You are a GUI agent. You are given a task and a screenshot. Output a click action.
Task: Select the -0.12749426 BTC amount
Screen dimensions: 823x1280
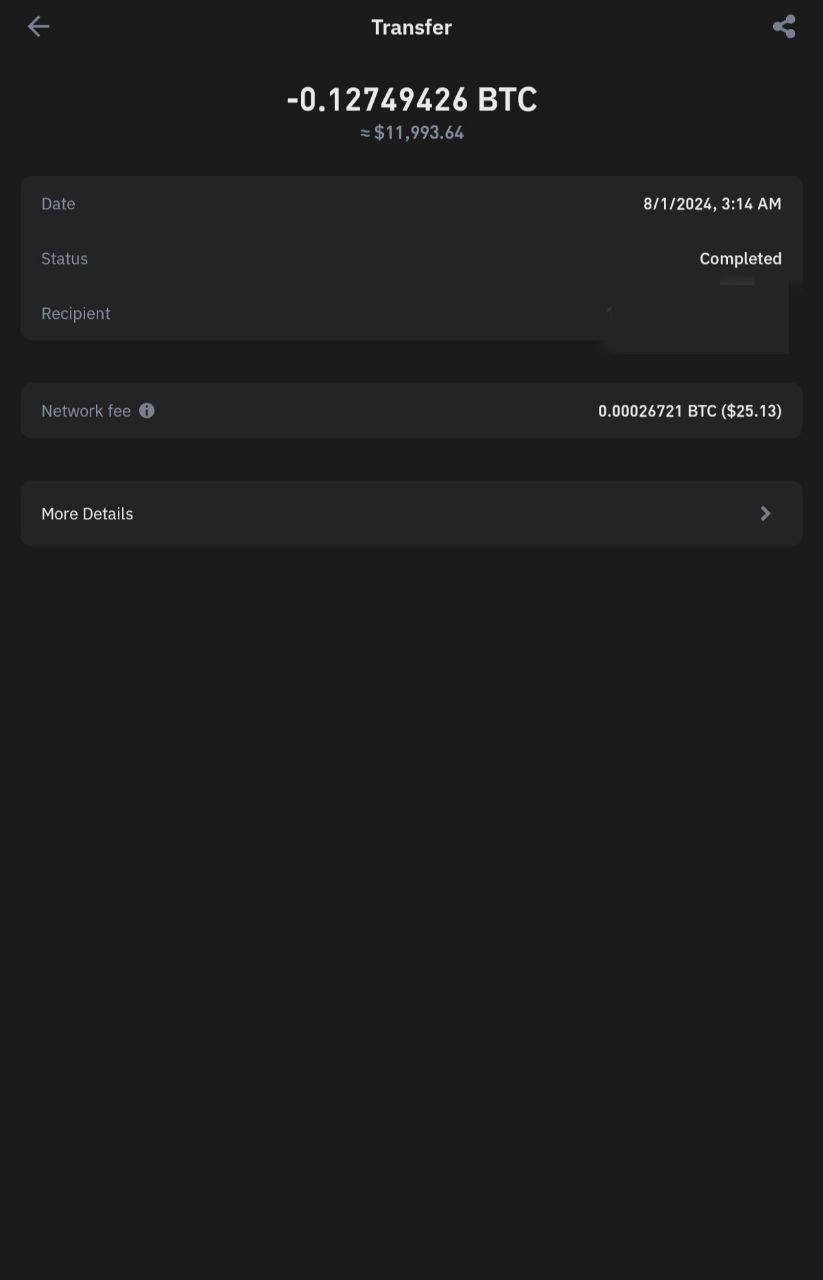[412, 99]
